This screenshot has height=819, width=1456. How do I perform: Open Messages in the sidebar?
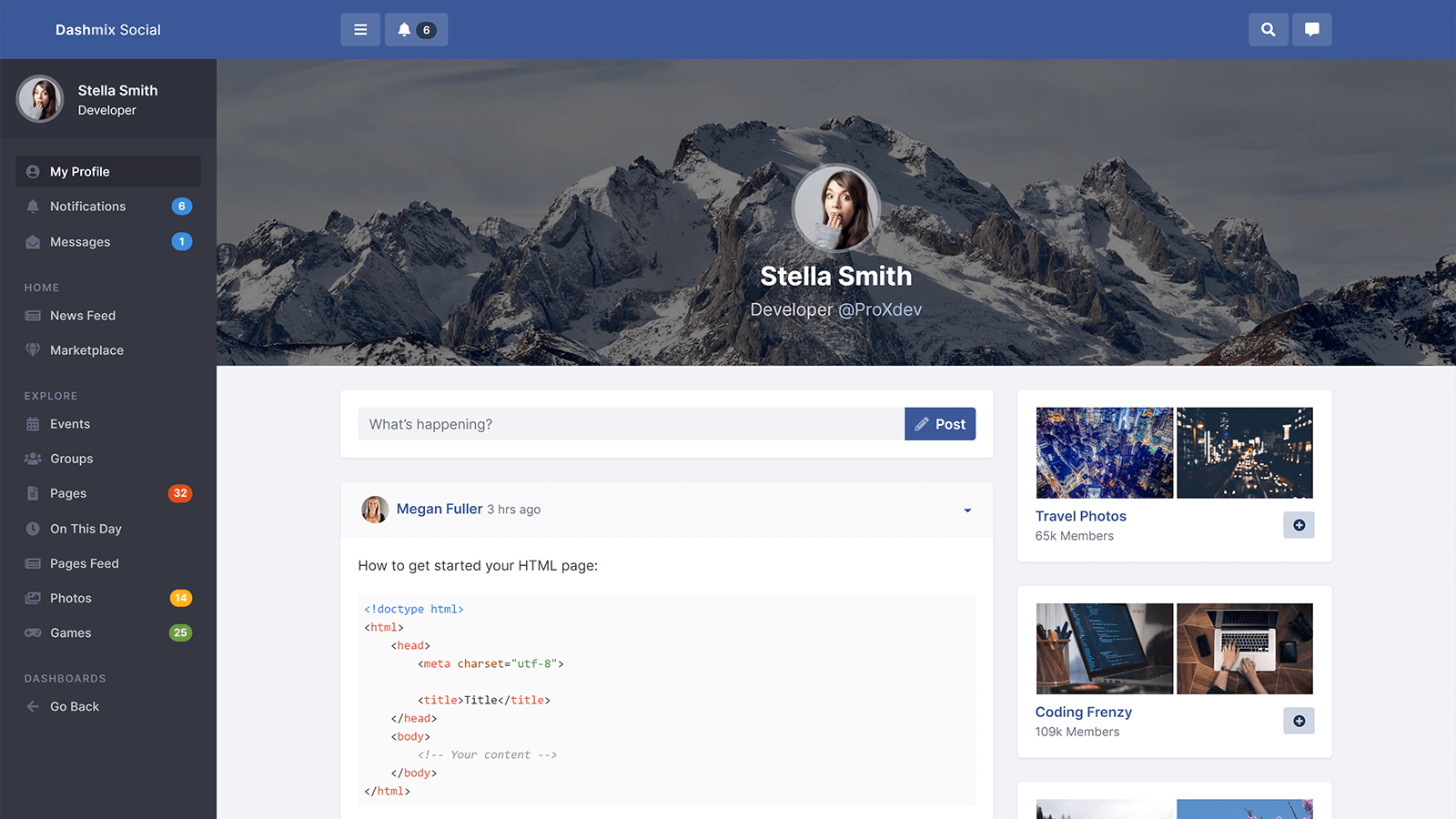click(80, 242)
